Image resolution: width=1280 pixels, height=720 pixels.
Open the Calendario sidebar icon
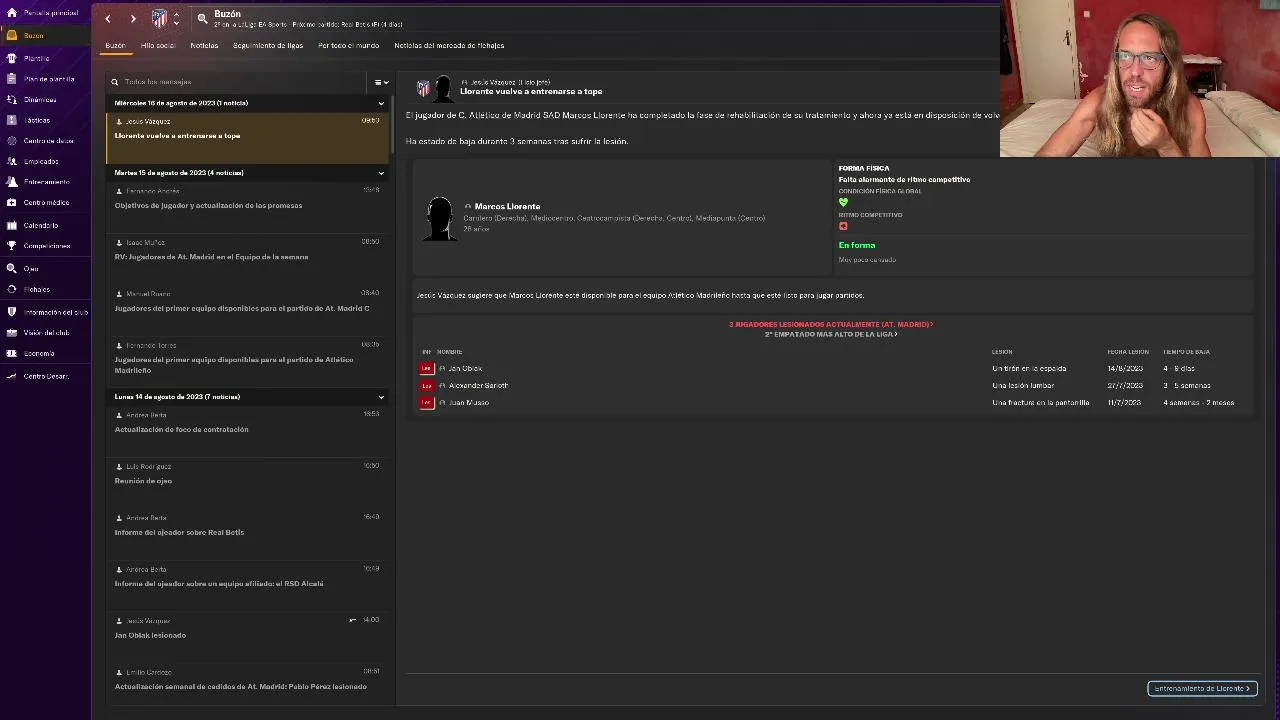[x=11, y=225]
